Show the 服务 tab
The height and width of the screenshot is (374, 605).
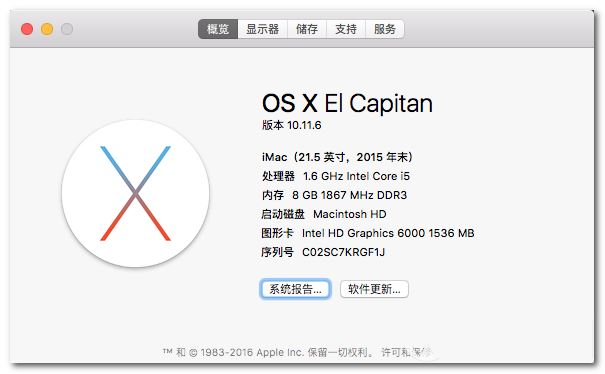pyautogui.click(x=385, y=29)
